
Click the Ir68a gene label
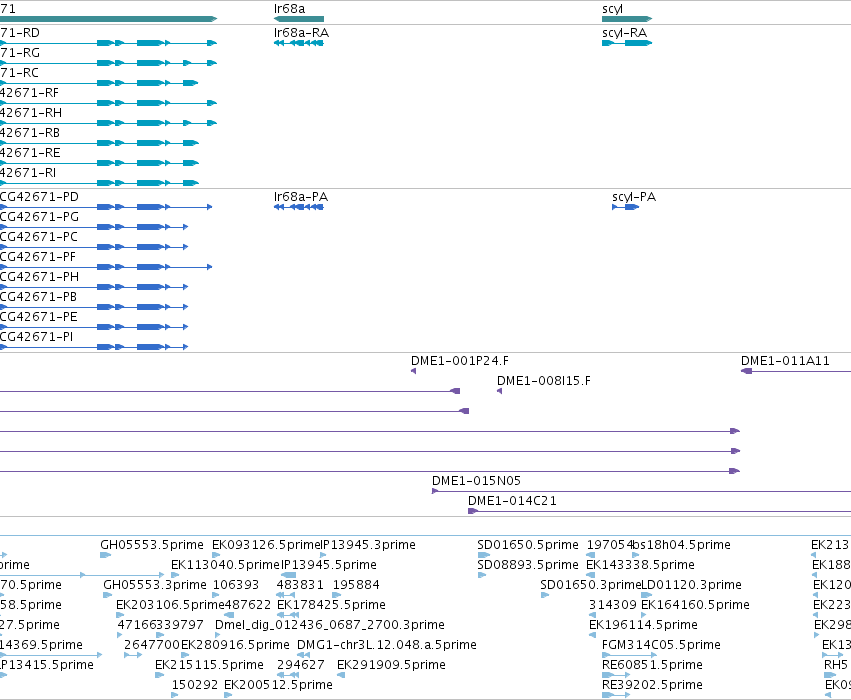[289, 9]
